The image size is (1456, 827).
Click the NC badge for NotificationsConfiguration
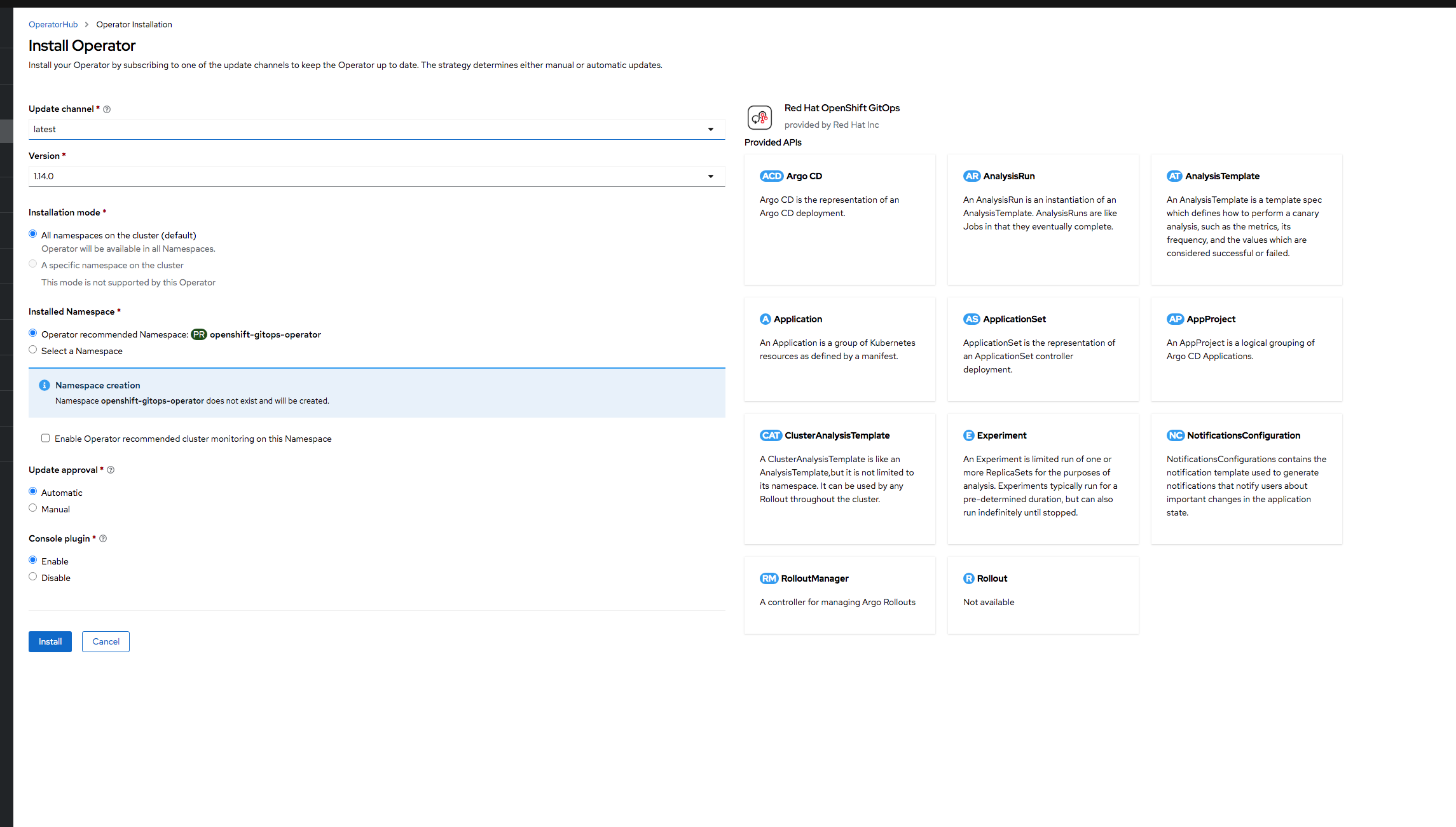pos(1176,435)
